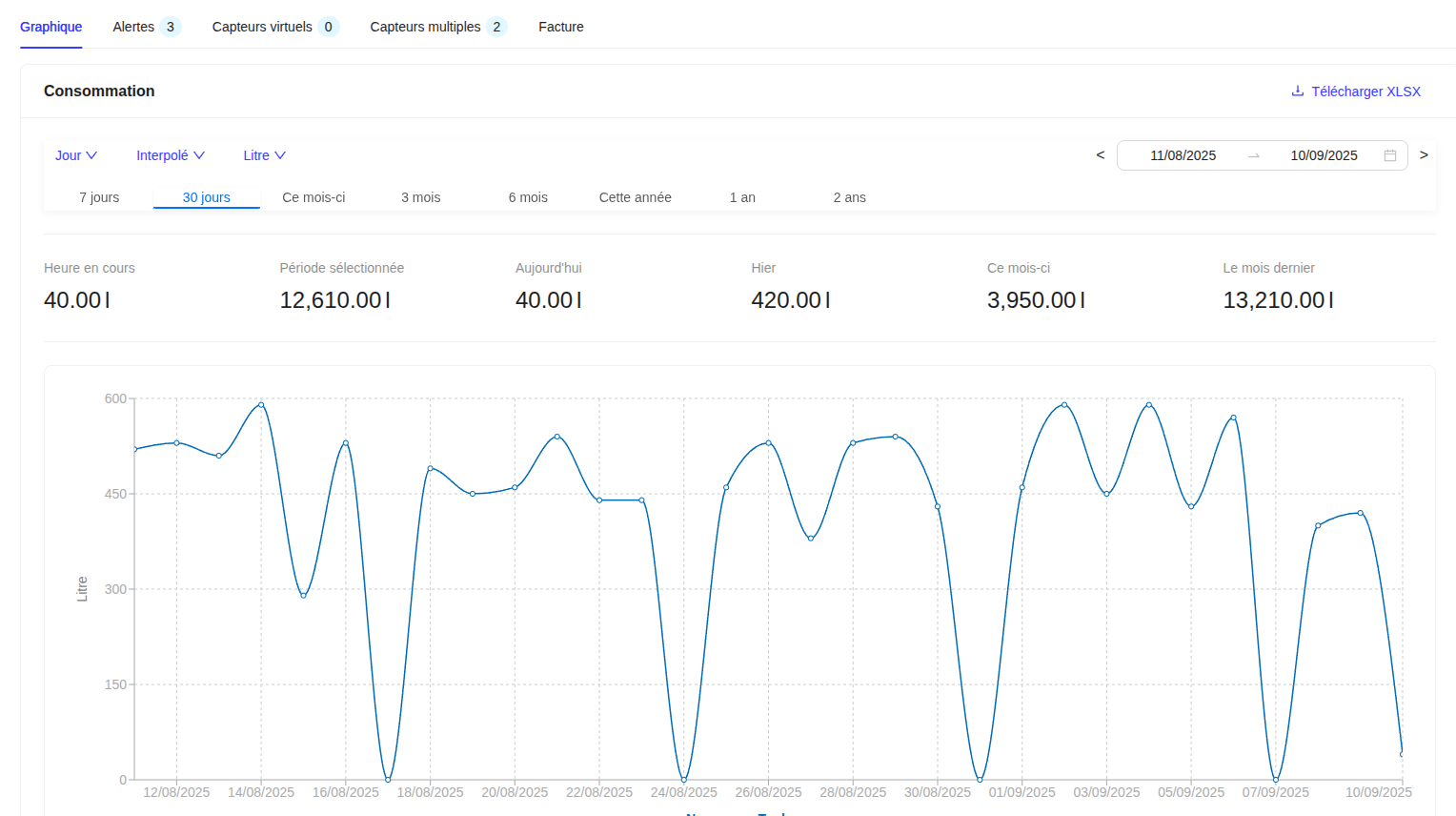Image resolution: width=1456 pixels, height=816 pixels.
Task: Select the 7 jours range
Action: coord(99,197)
